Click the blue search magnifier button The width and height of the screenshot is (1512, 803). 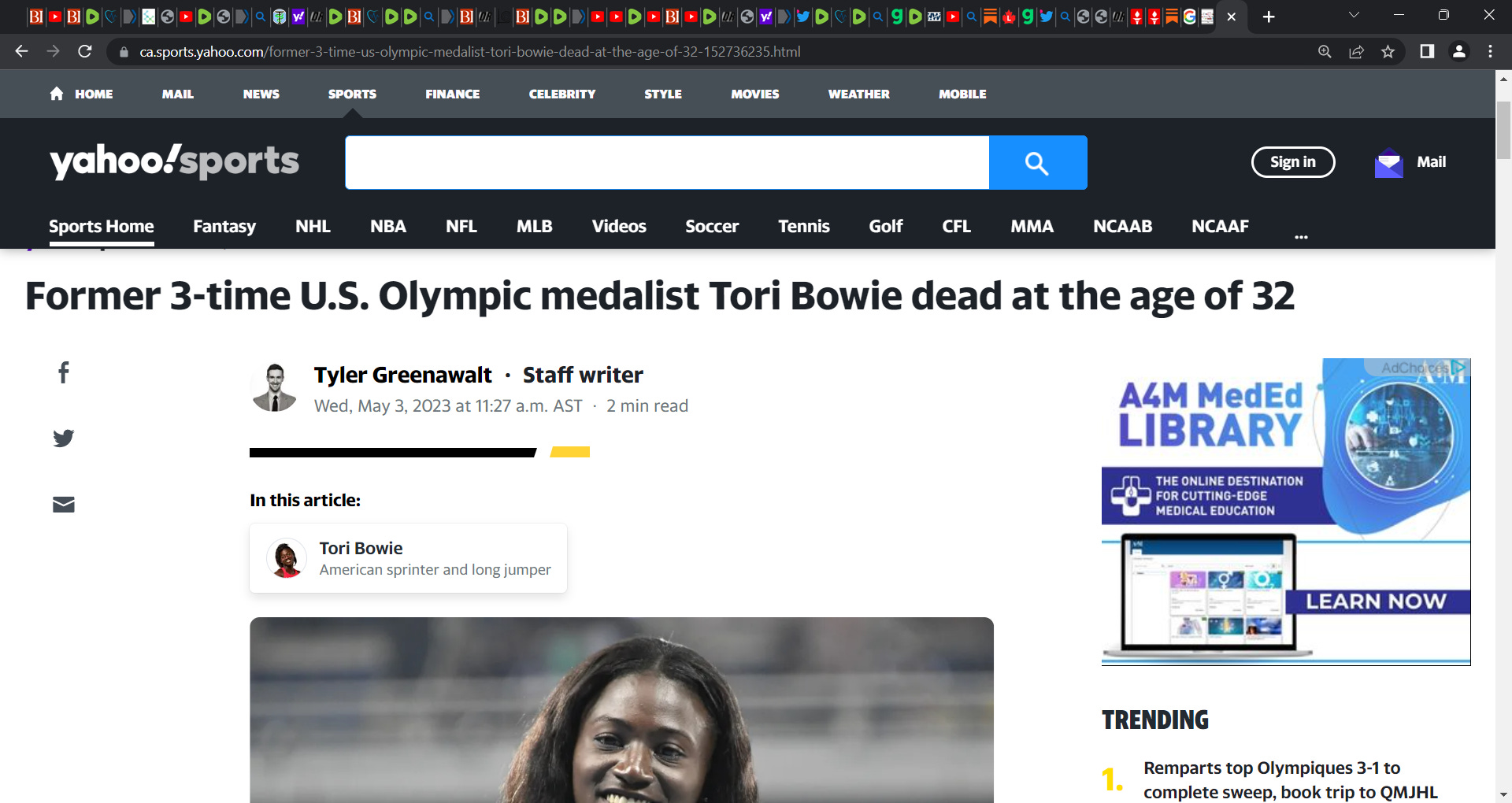(1038, 163)
